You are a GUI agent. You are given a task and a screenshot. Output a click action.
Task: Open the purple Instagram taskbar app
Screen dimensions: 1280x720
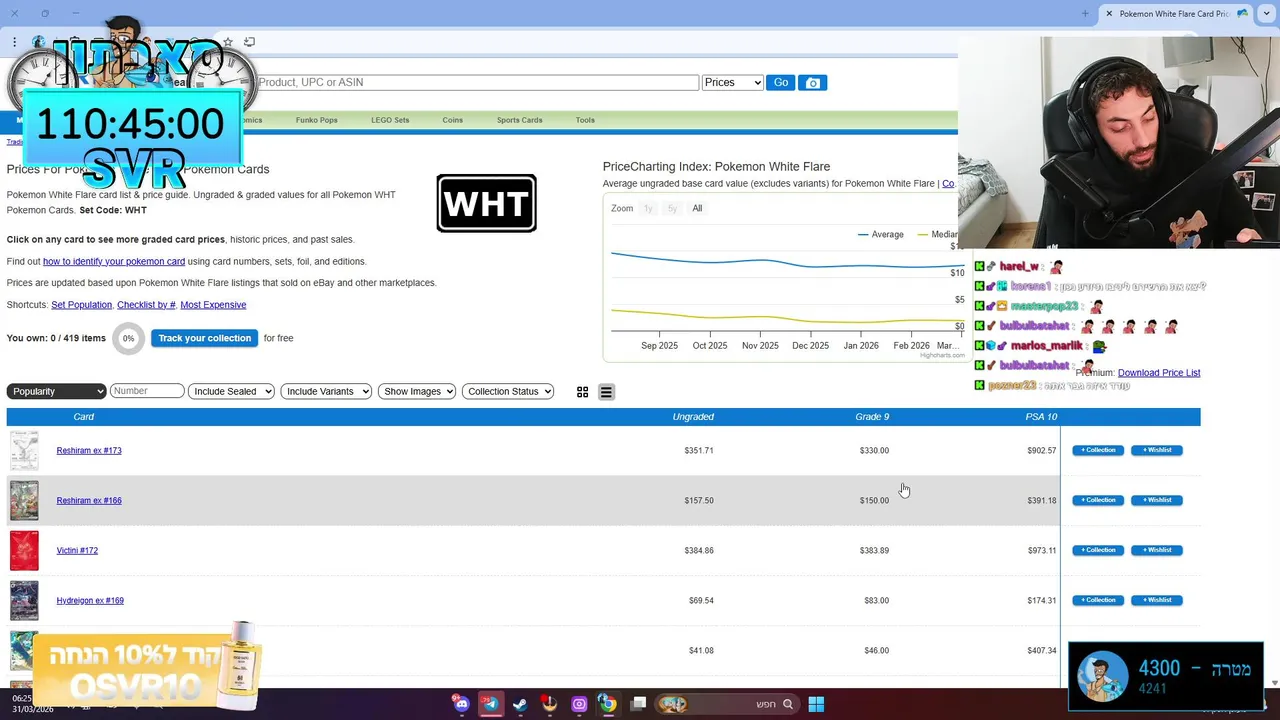(579, 704)
